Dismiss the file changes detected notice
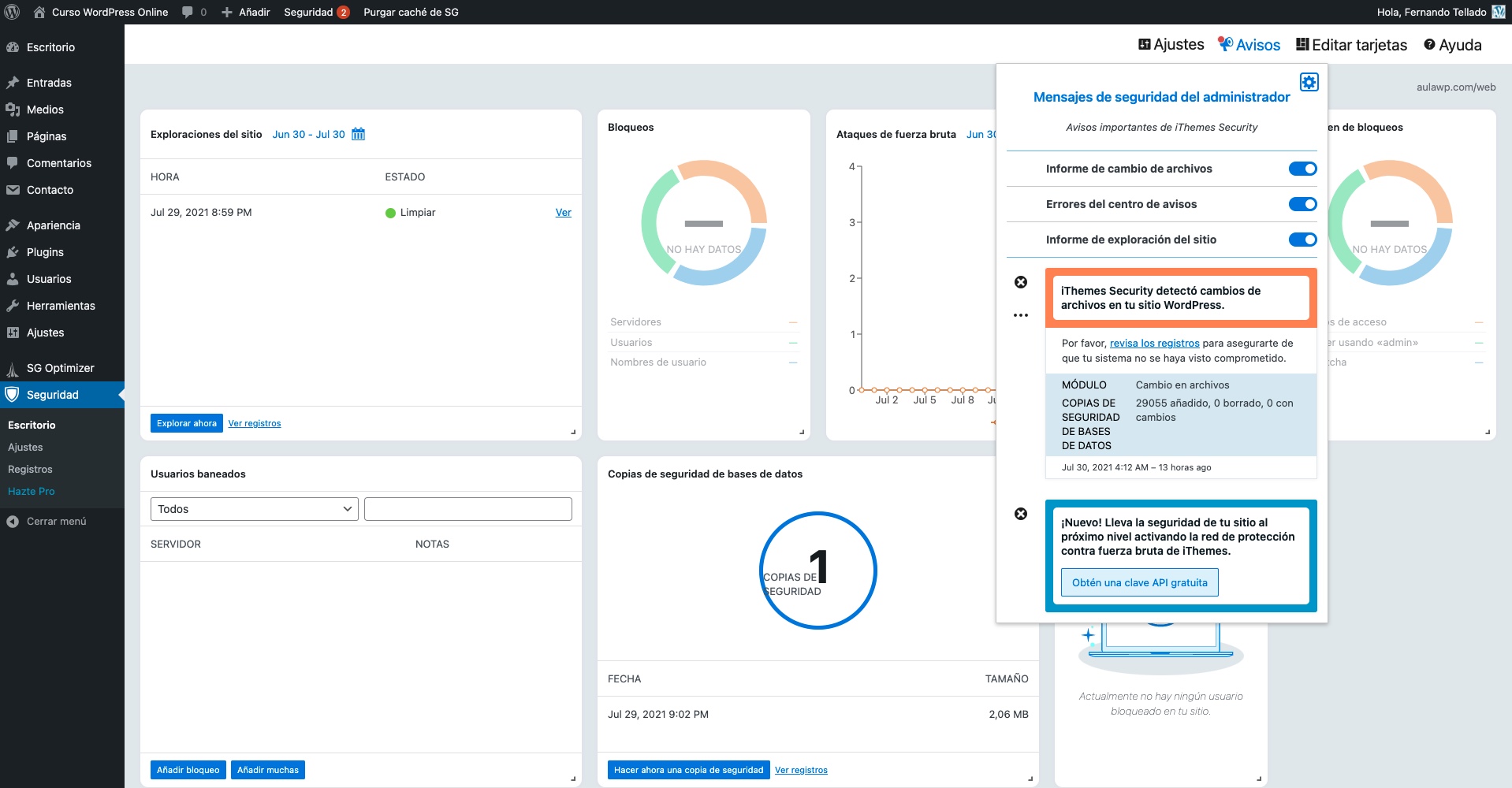This screenshot has width=1512, height=788. click(1021, 282)
